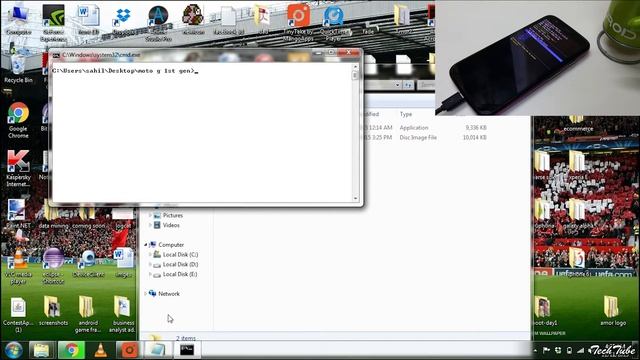Open the ecommerce folder on desktop
Image resolution: width=640 pixels, height=360 pixels.
point(578,124)
